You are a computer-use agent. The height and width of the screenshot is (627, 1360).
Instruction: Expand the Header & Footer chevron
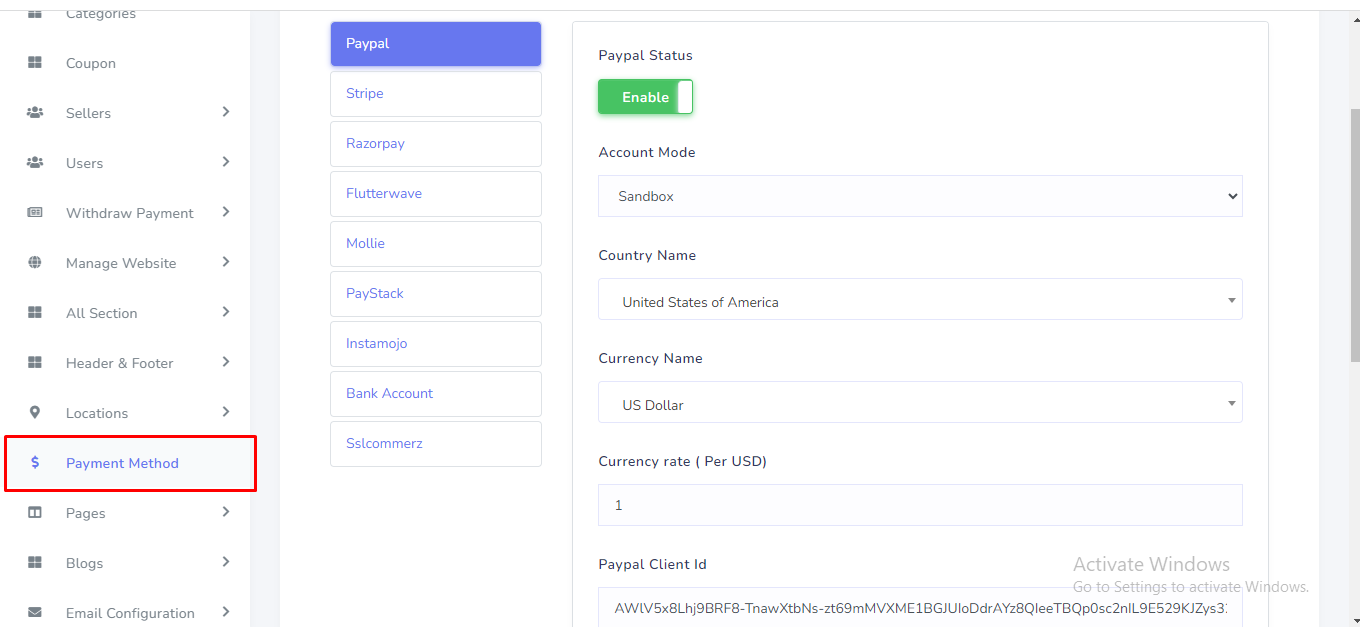(x=226, y=362)
